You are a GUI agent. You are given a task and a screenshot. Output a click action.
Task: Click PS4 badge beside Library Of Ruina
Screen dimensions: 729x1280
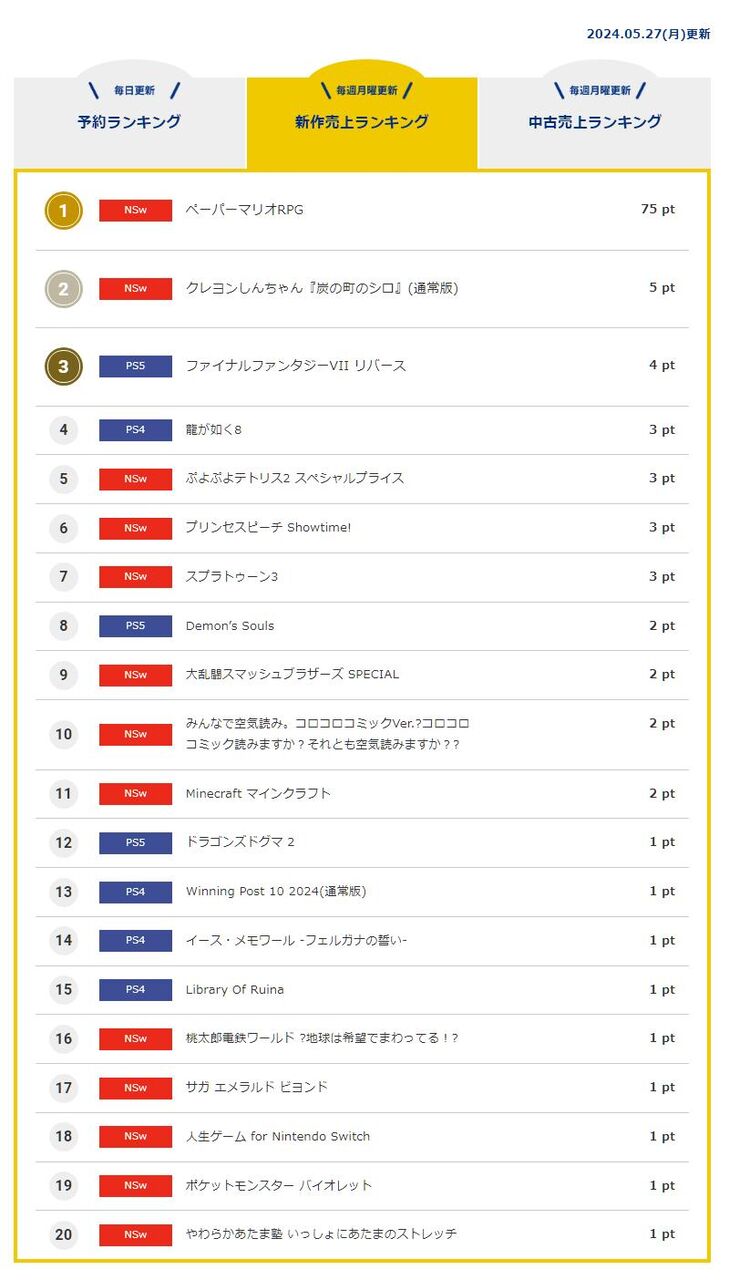click(135, 990)
